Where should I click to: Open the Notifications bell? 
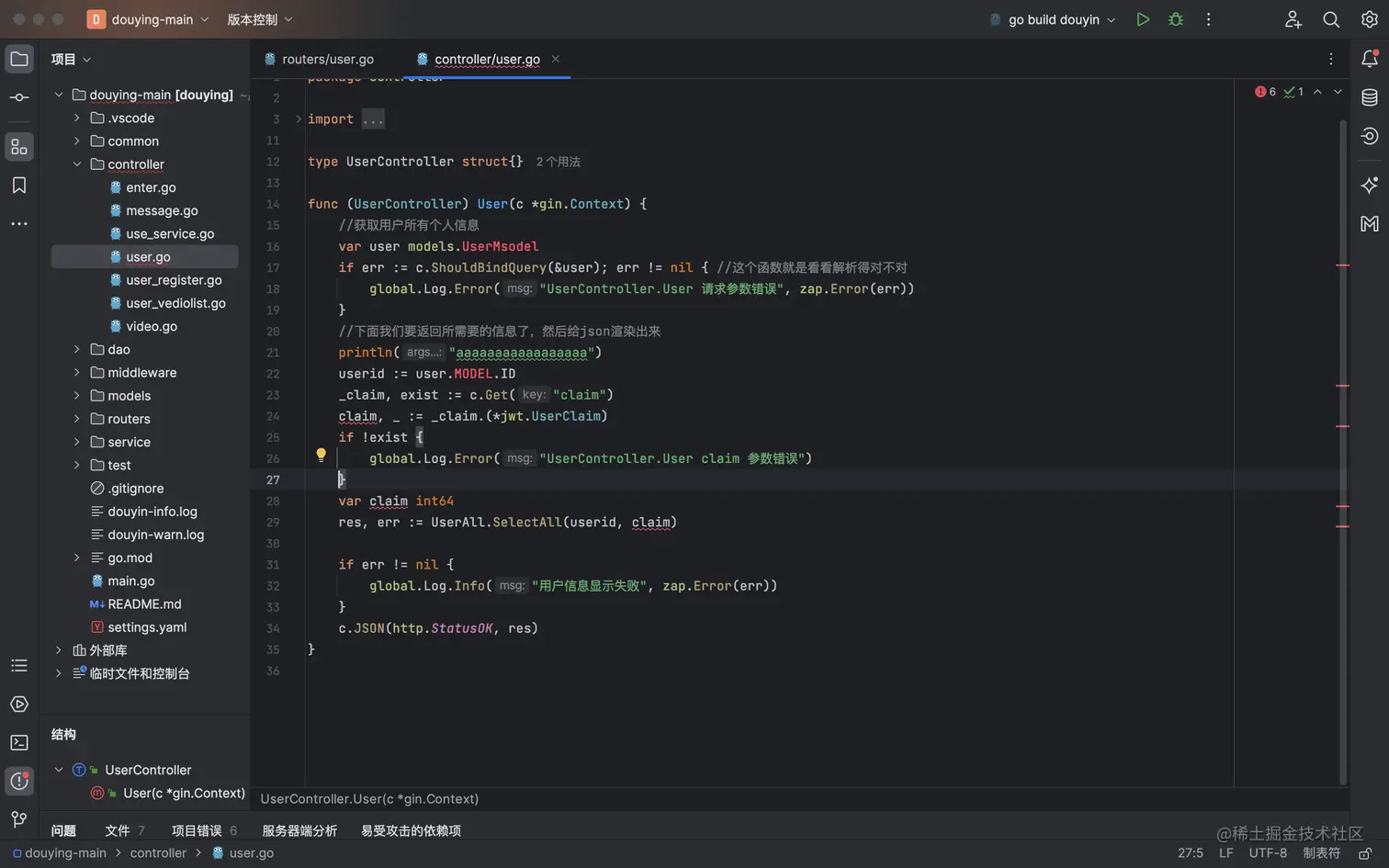1370,60
